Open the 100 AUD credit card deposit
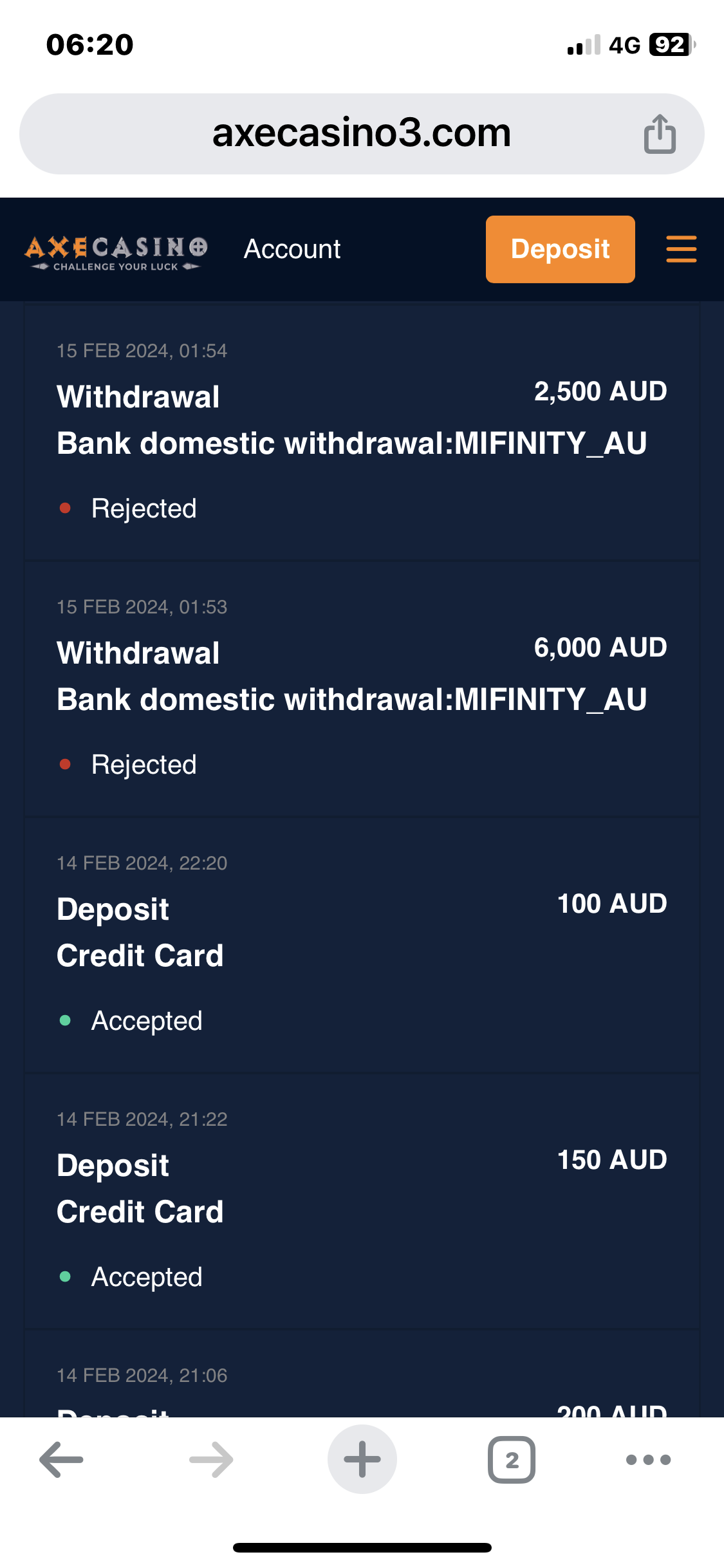Image resolution: width=724 pixels, height=1568 pixels. 362,944
